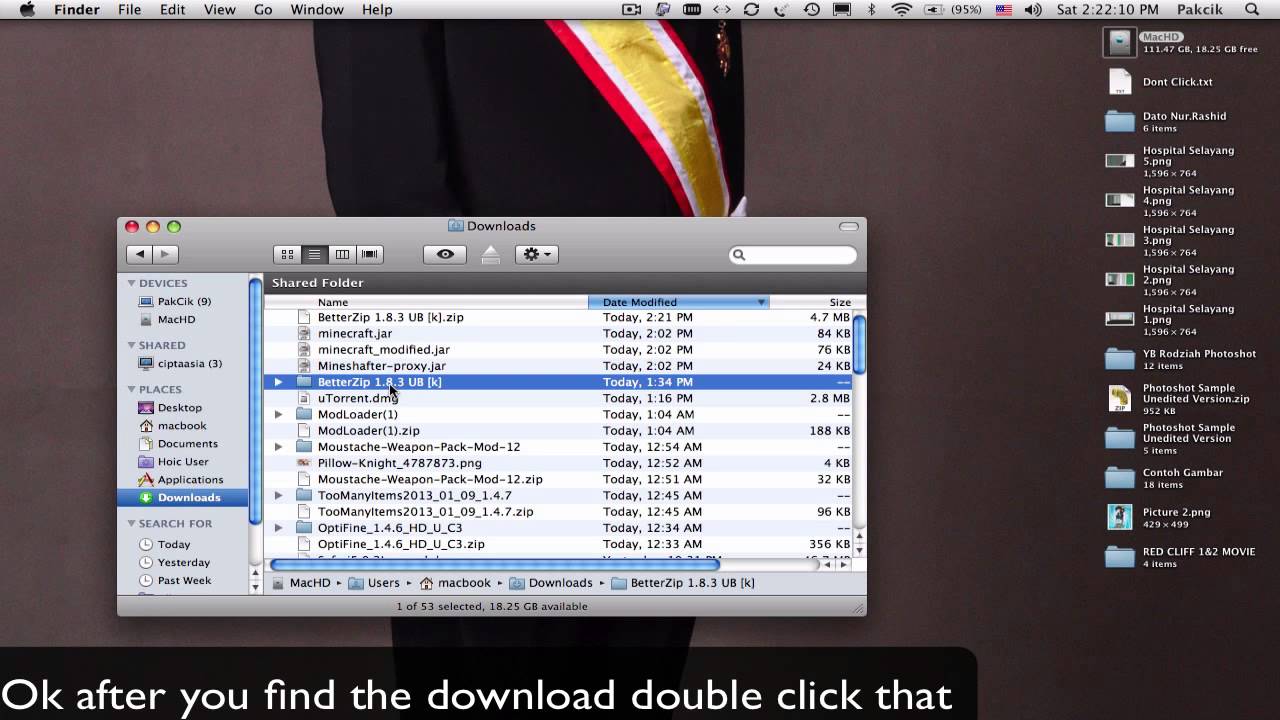
Task: Expand the BetterZip 1.8.3 UB [k] folder
Action: click(278, 382)
